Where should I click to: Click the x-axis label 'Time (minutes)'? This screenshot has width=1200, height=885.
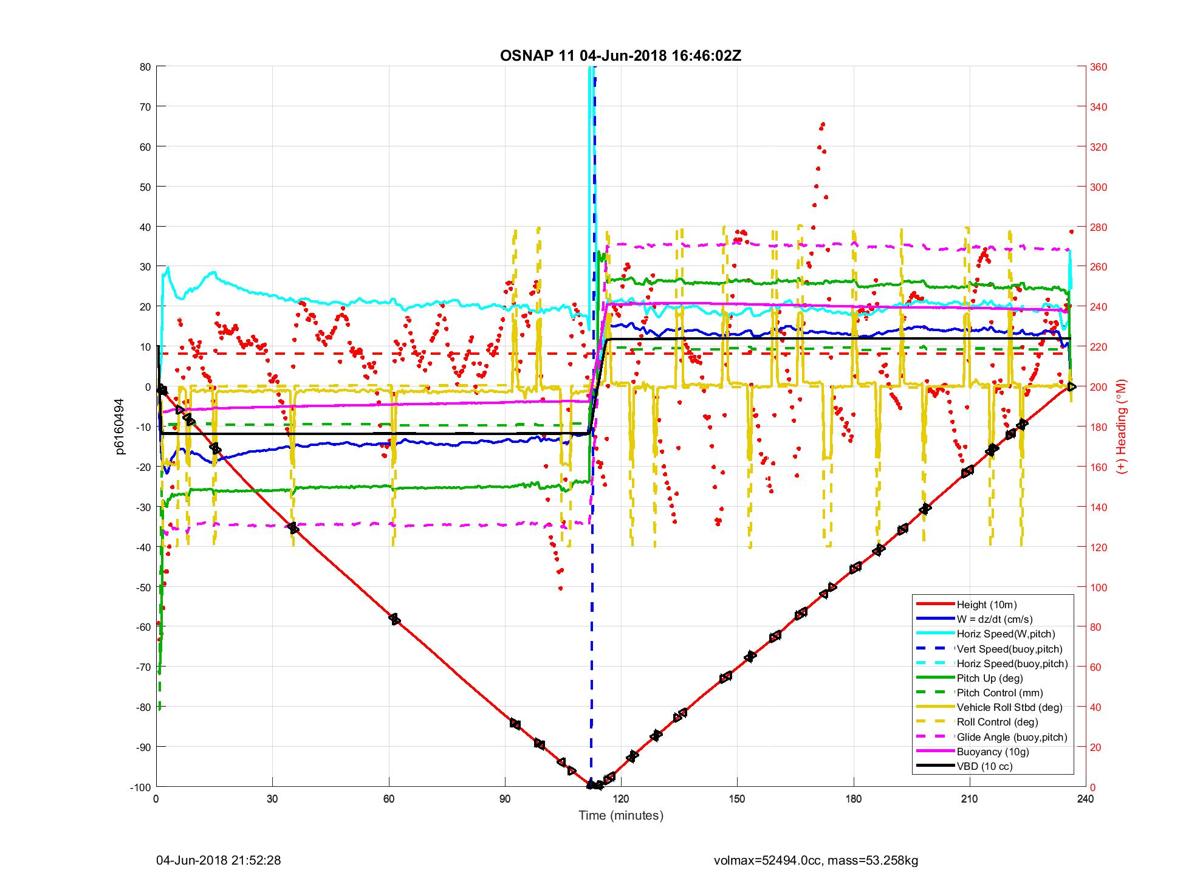pyautogui.click(x=620, y=816)
